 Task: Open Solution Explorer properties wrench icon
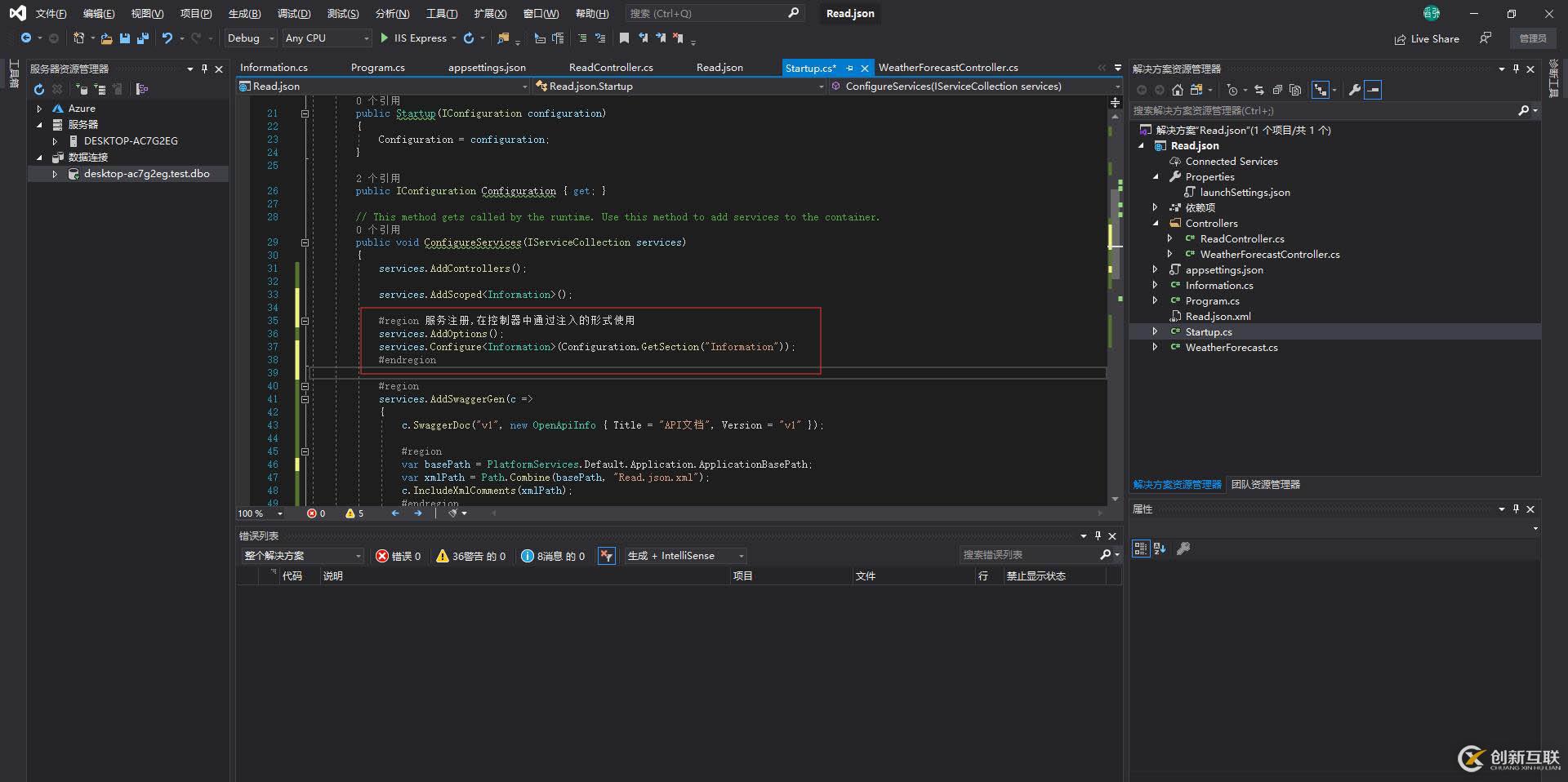coord(1354,90)
